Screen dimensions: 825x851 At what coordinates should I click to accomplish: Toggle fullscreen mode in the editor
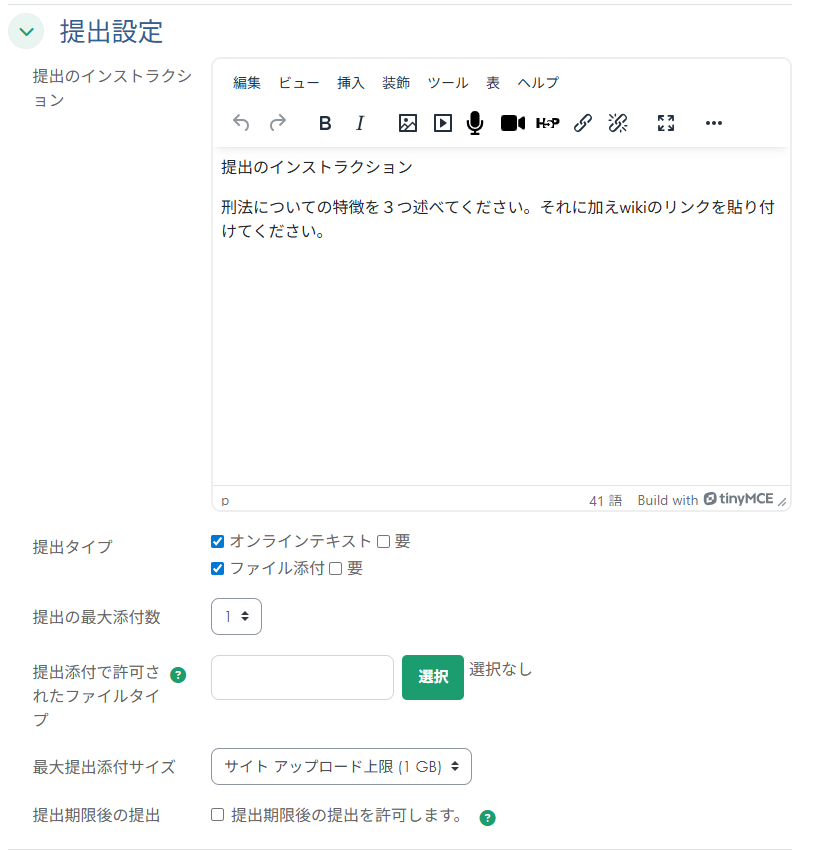665,123
